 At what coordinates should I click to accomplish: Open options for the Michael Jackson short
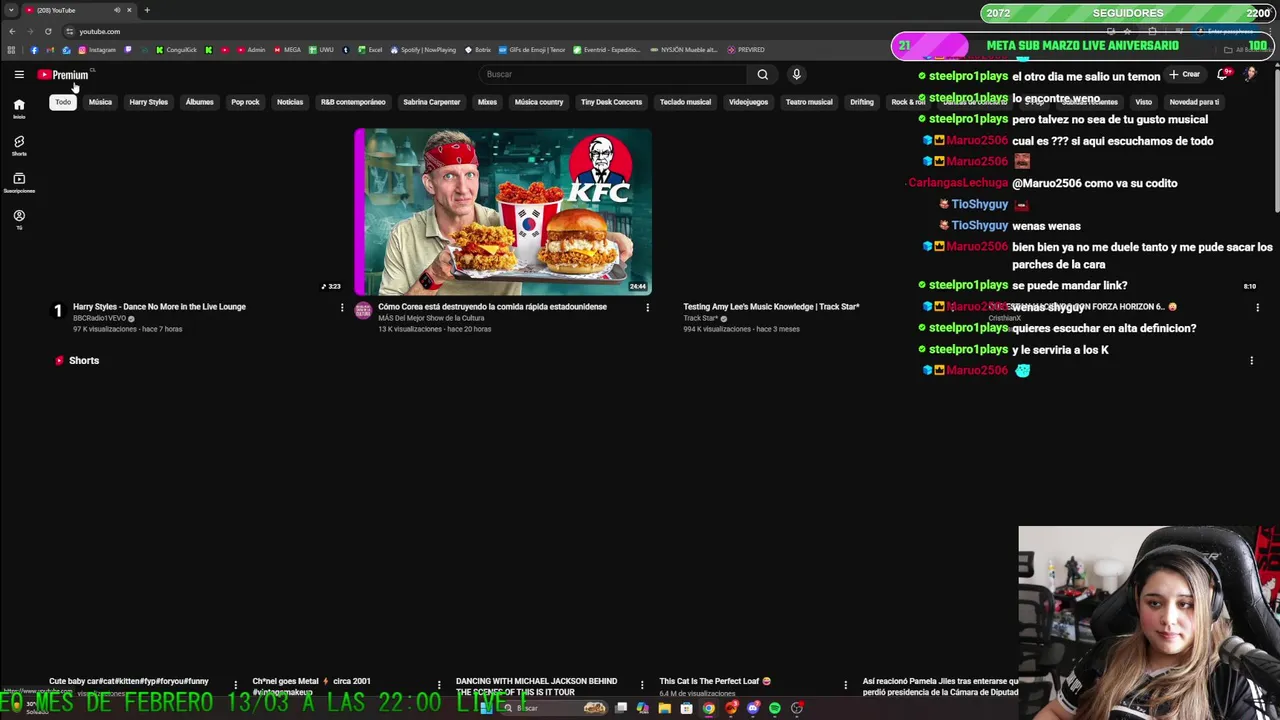[642, 685]
